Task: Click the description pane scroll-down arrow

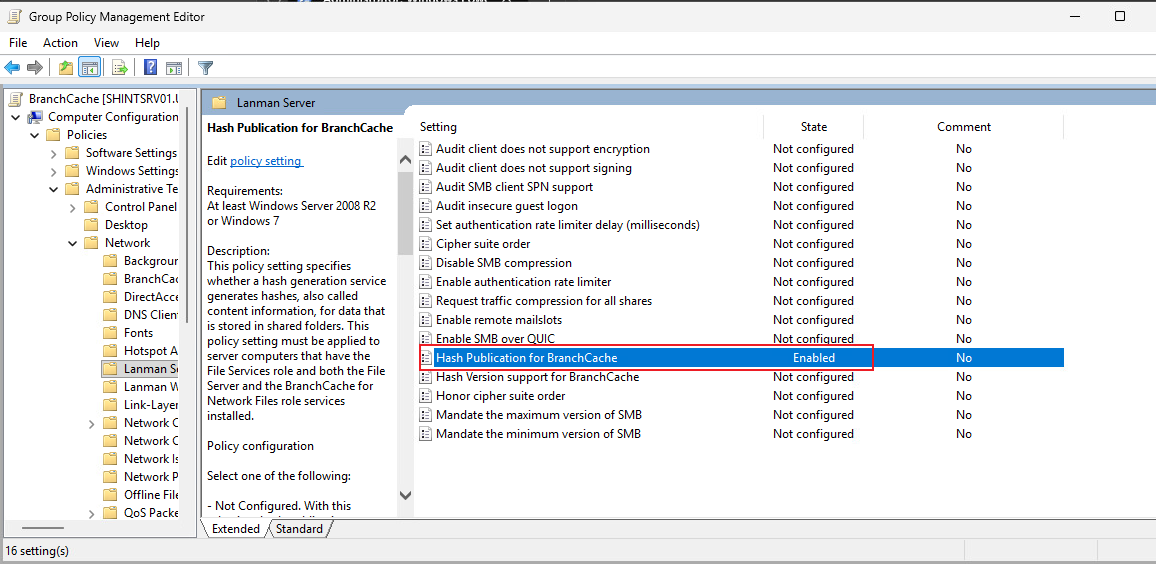Action: tap(405, 495)
